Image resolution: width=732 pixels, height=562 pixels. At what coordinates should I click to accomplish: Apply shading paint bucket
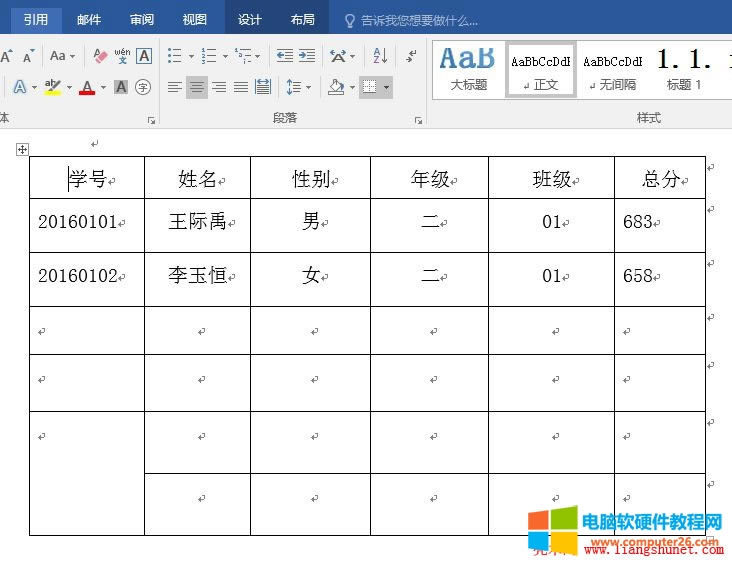(x=336, y=87)
